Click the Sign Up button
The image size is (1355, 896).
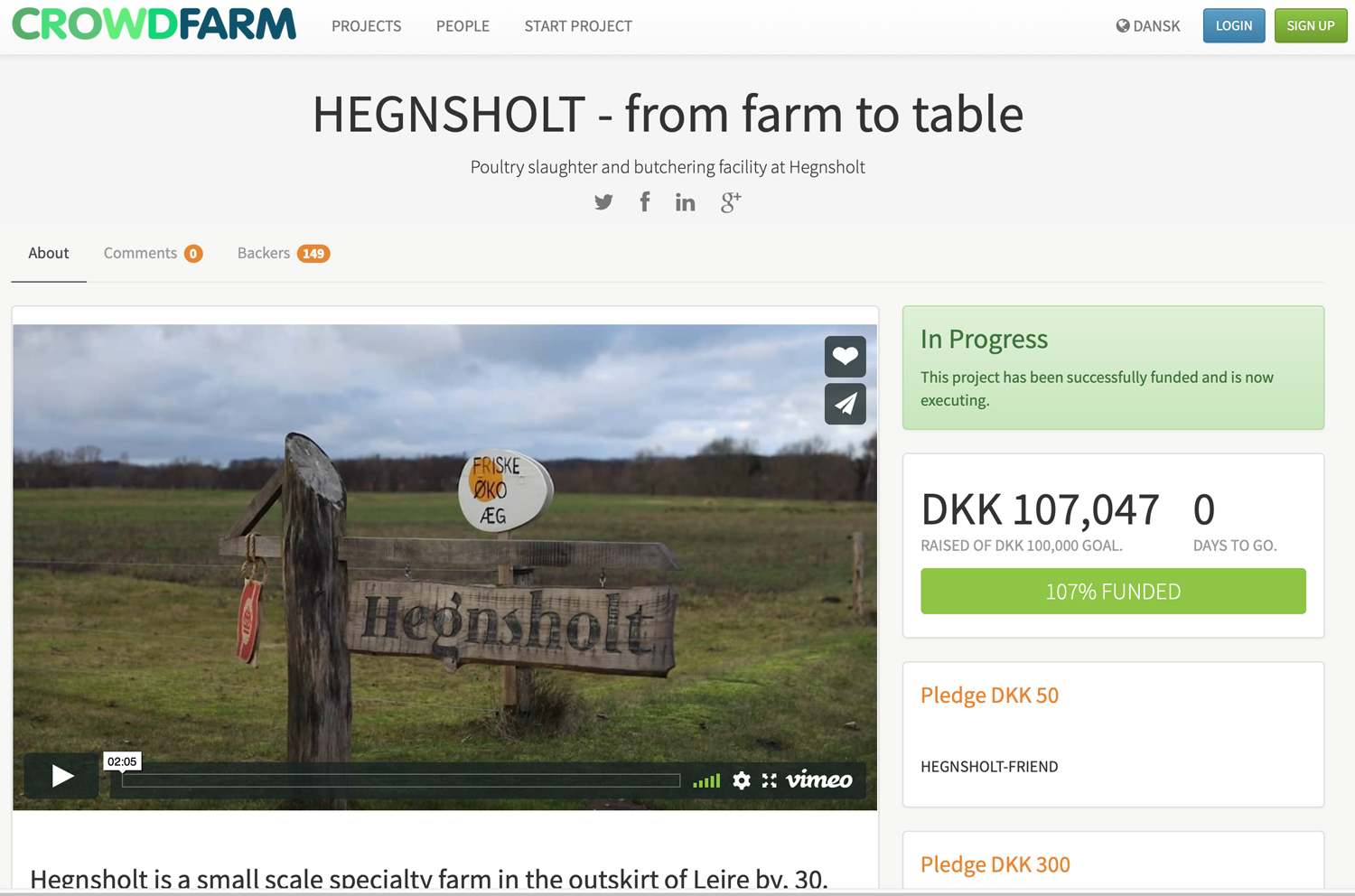click(x=1311, y=25)
